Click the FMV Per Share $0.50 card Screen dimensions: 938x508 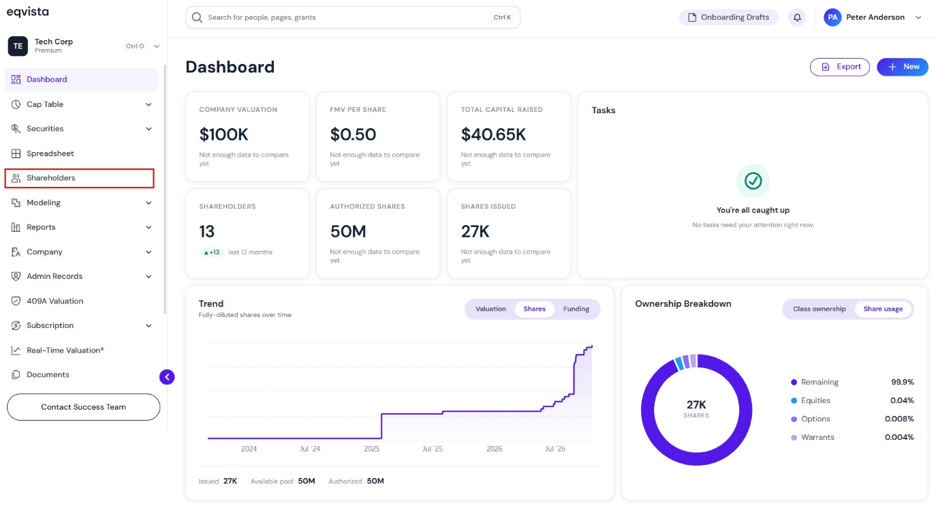pyautogui.click(x=378, y=136)
